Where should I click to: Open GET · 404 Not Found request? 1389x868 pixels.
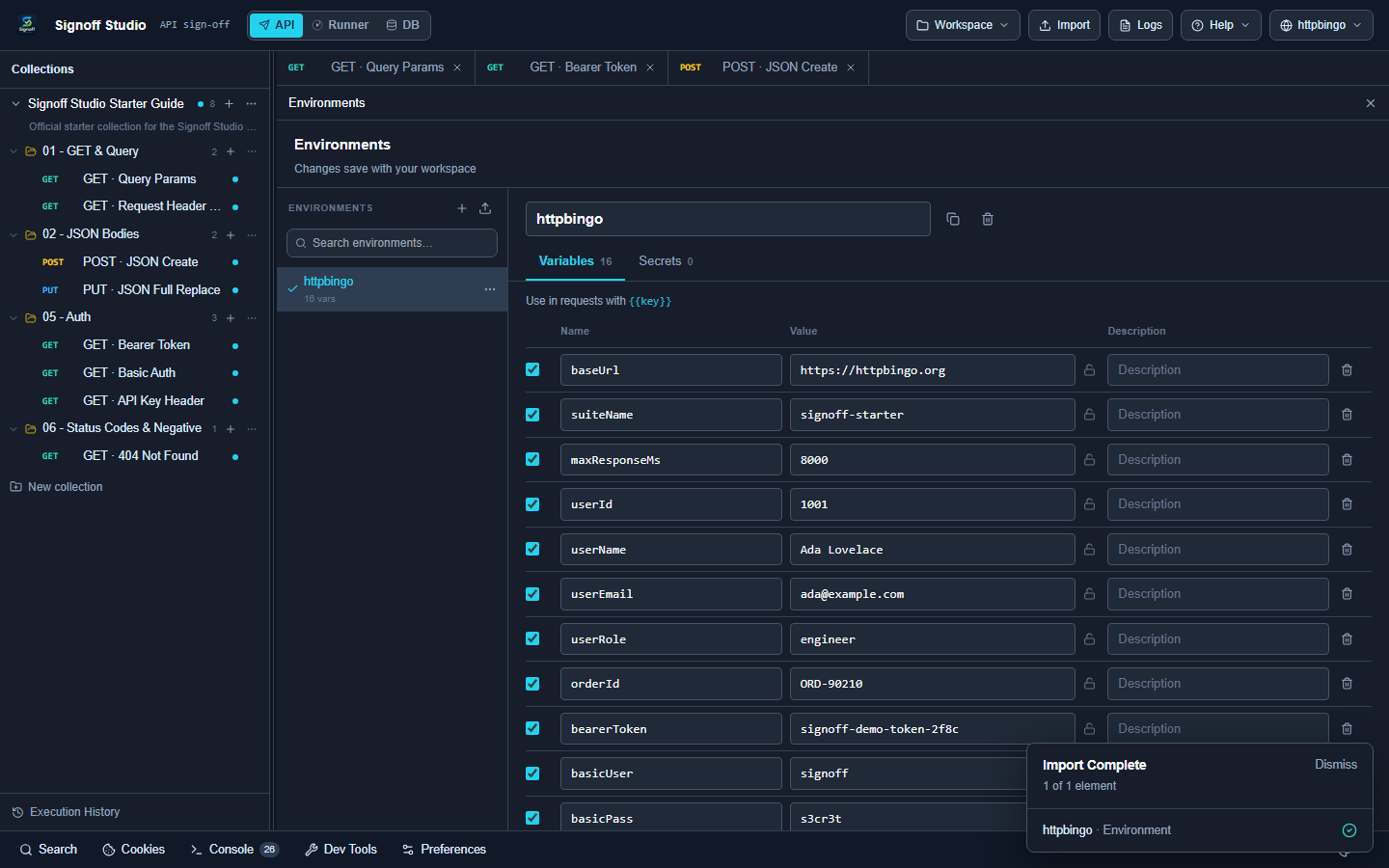click(x=141, y=456)
